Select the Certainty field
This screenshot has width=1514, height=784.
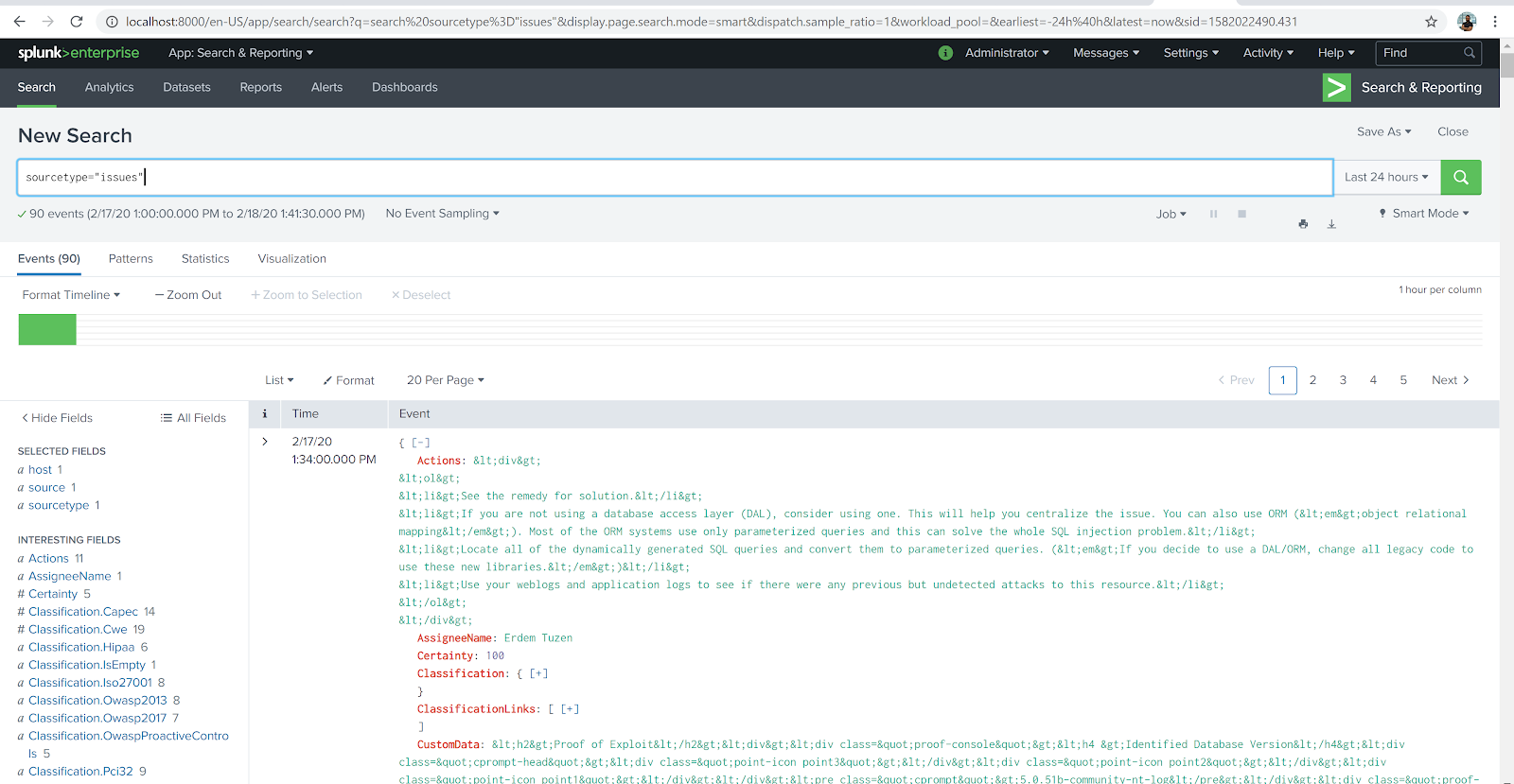coord(53,594)
